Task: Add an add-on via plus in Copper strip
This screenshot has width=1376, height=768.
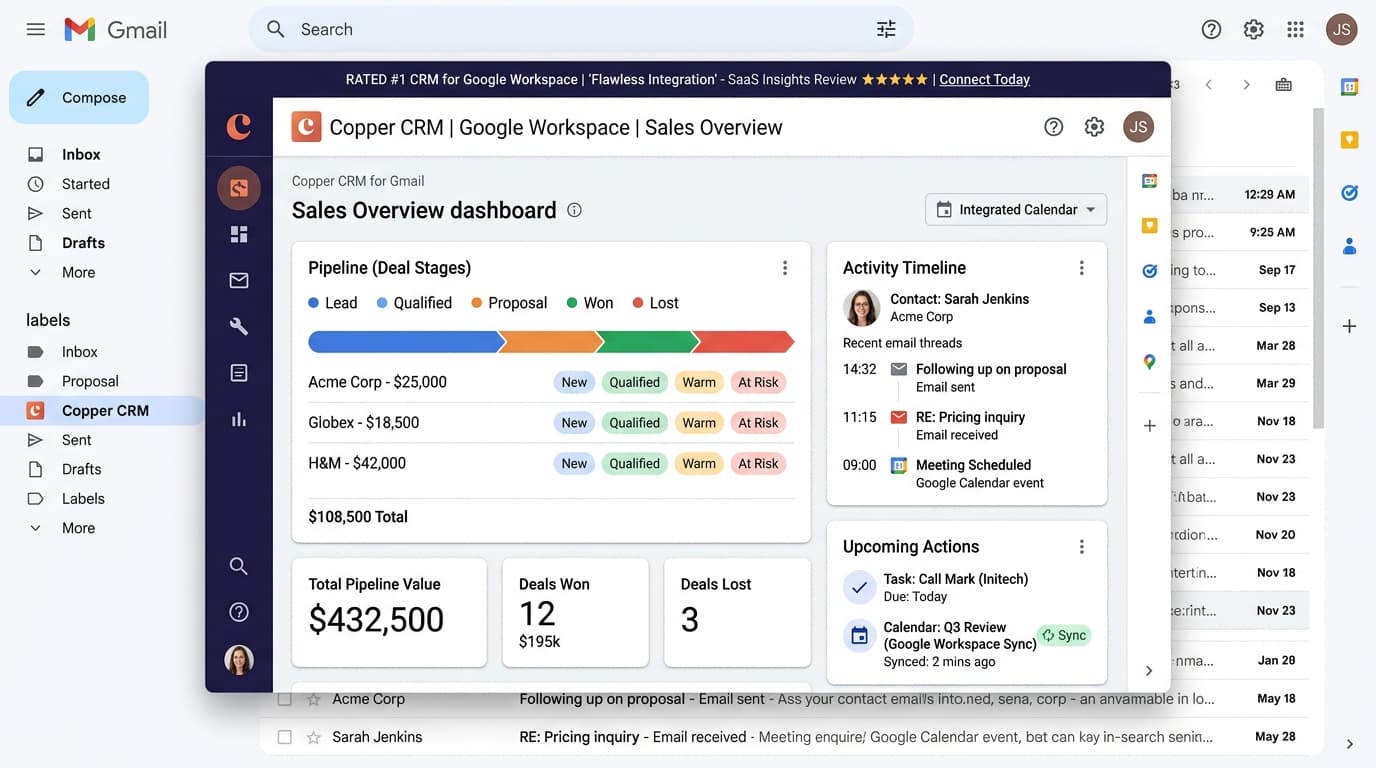Action: [x=1149, y=426]
